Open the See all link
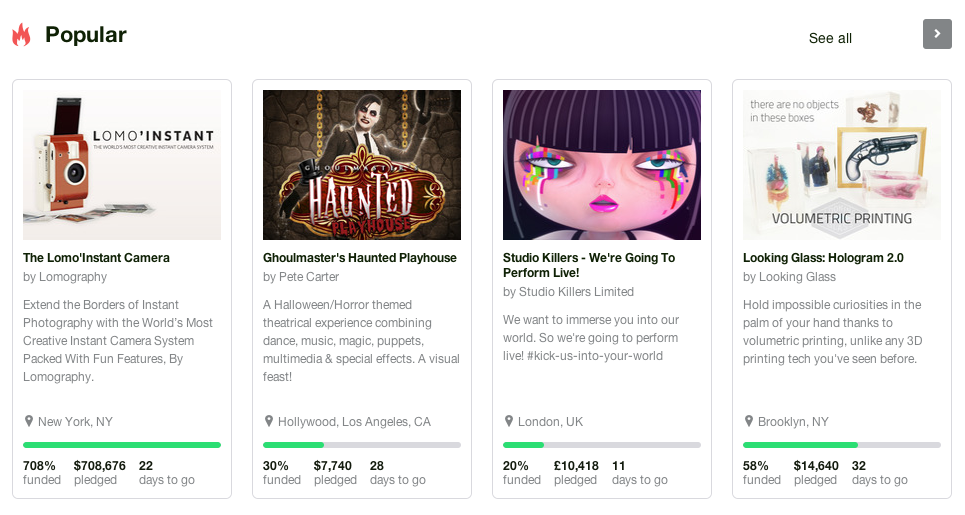965x515 pixels. point(830,38)
